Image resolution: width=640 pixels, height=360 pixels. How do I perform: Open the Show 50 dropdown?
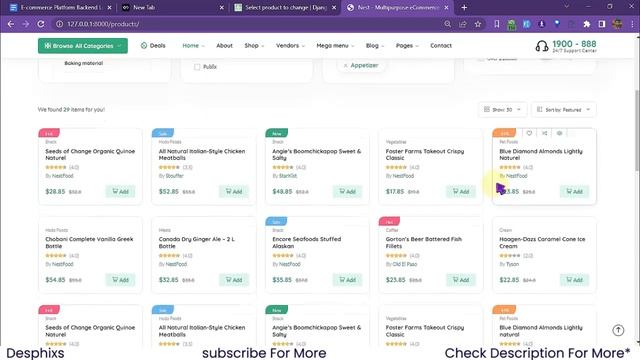click(502, 109)
